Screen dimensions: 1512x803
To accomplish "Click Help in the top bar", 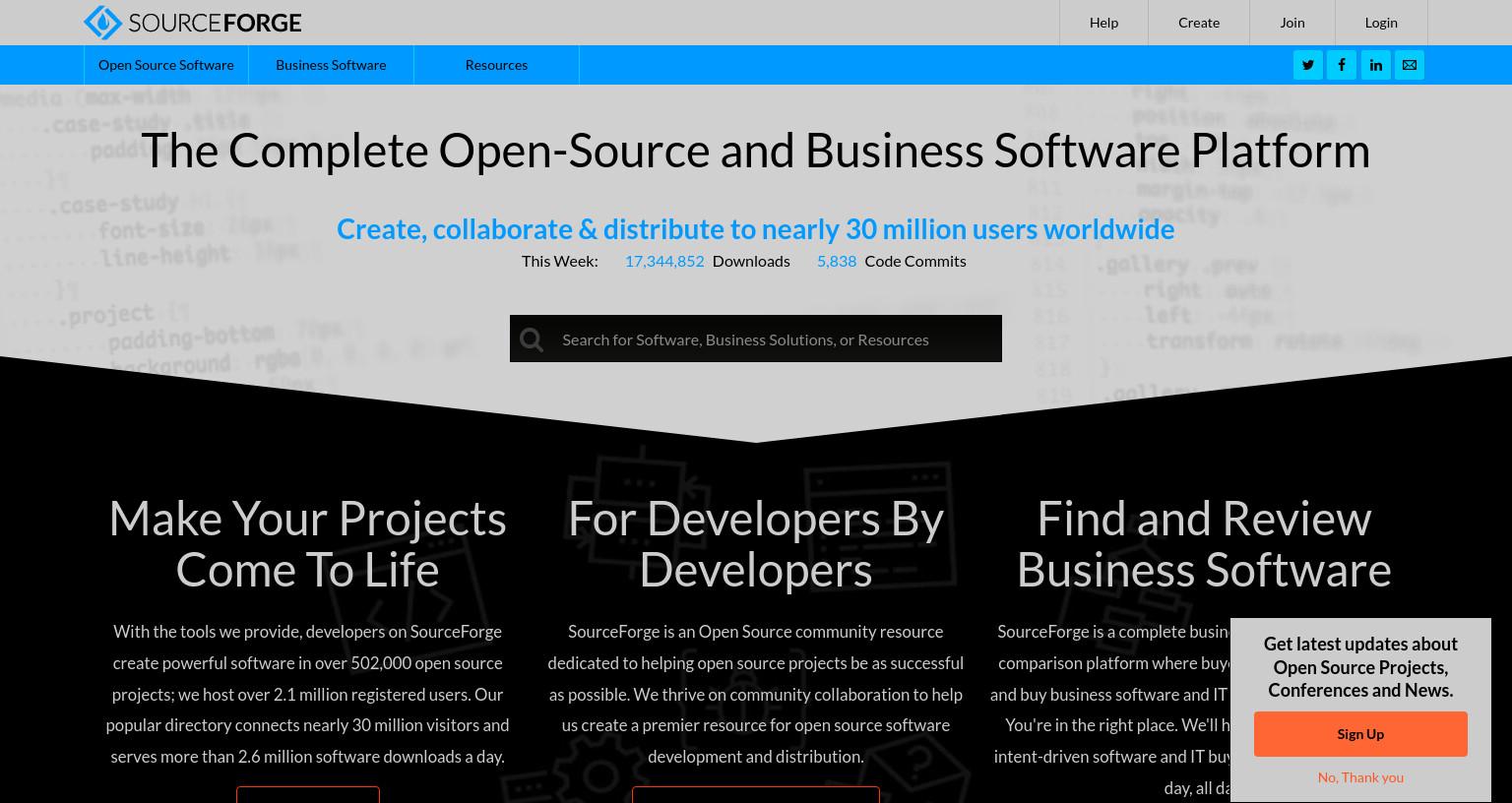I will [1103, 23].
